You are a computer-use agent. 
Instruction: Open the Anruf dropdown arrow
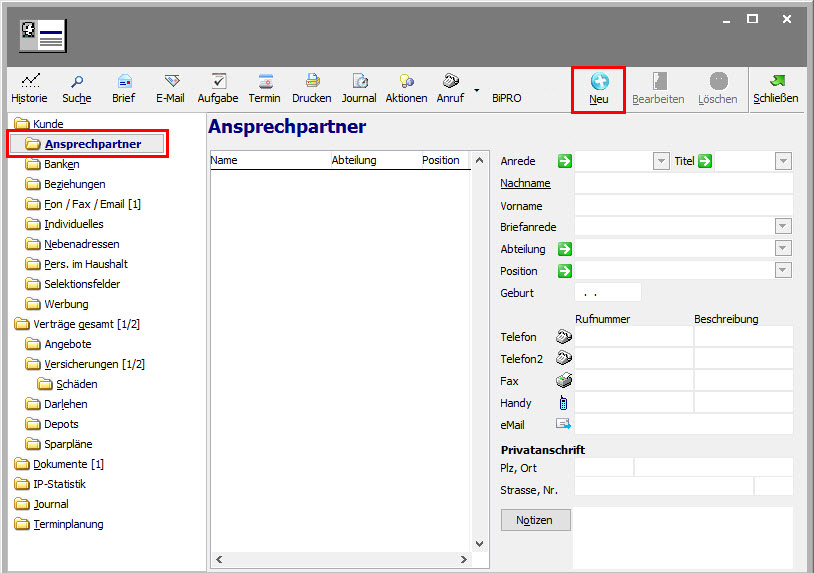[x=477, y=90]
